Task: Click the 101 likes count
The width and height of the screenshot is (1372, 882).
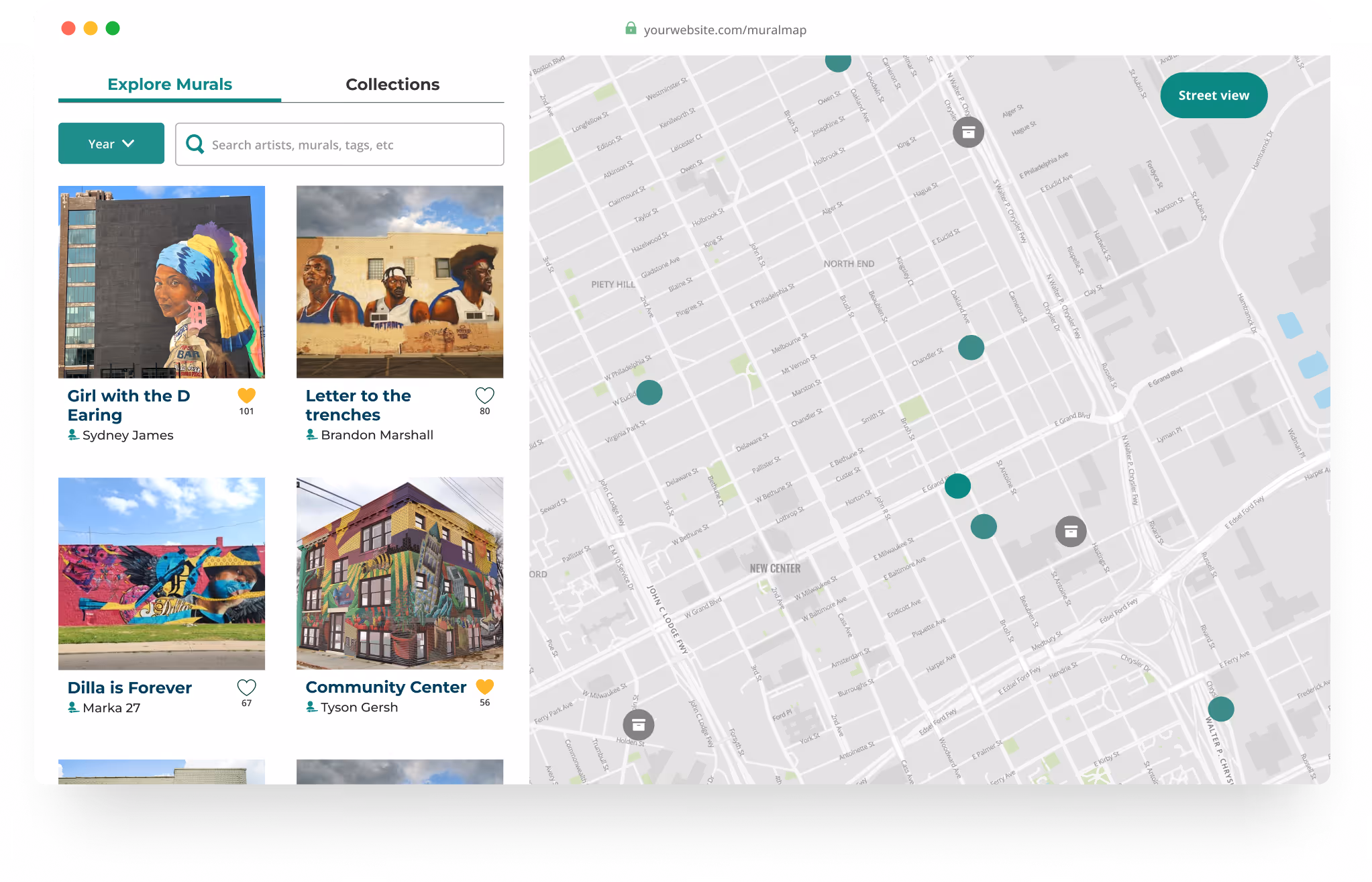Action: (x=247, y=411)
